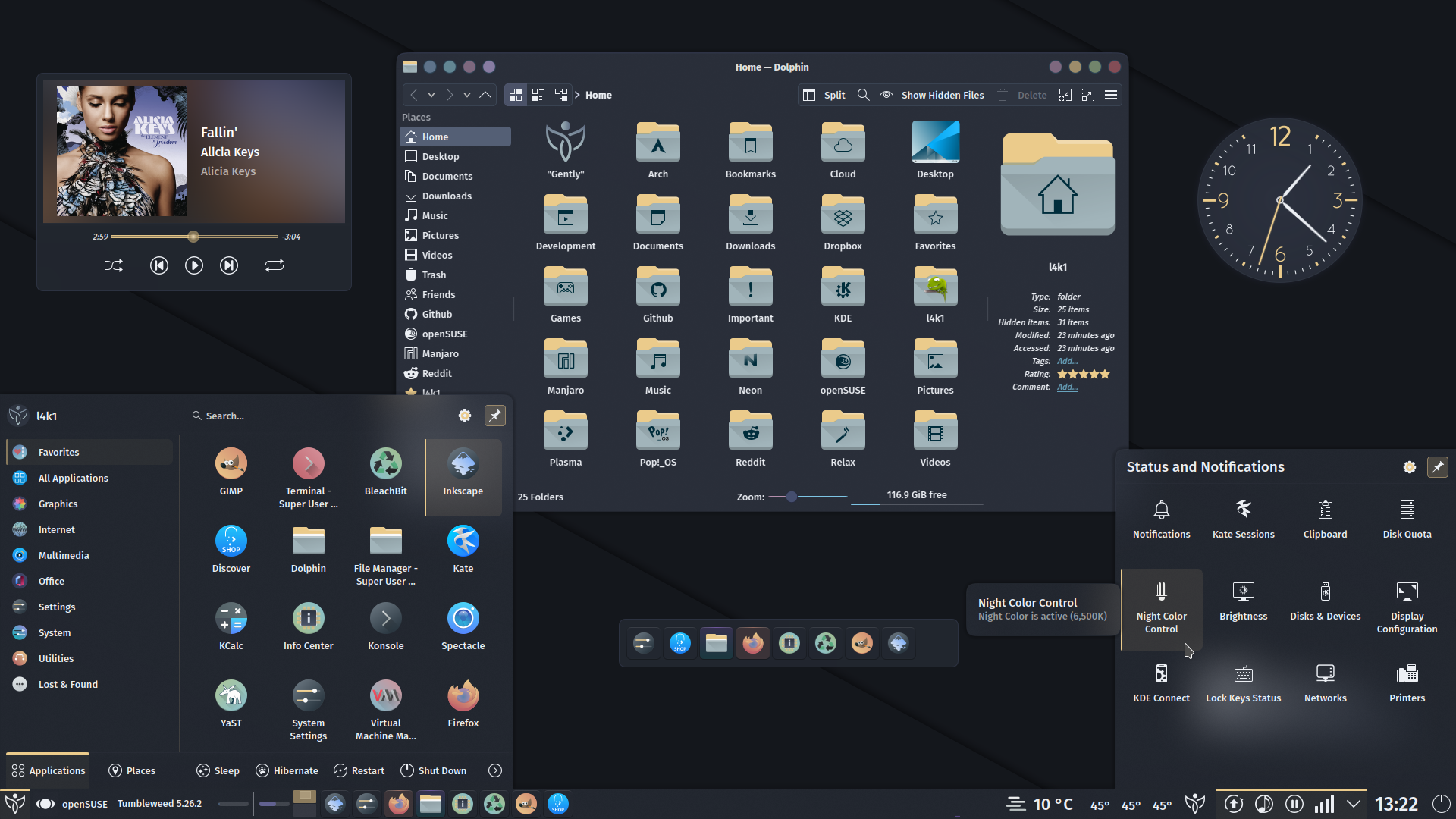Open the Dropbox folder

click(x=843, y=222)
